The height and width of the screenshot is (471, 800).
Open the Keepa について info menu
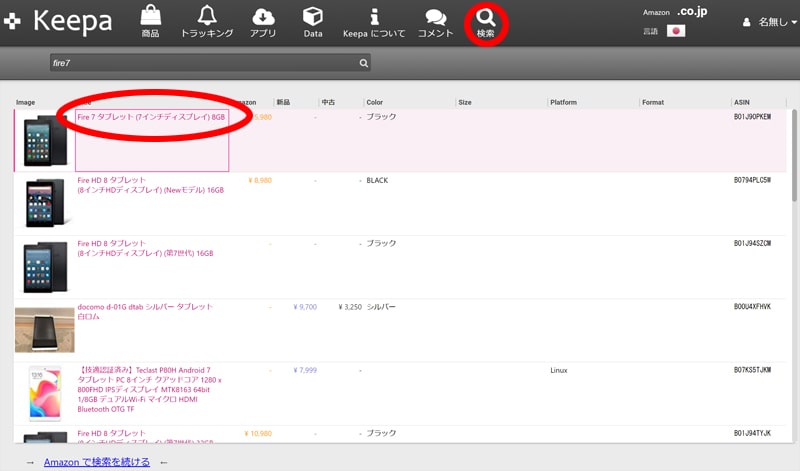374,21
